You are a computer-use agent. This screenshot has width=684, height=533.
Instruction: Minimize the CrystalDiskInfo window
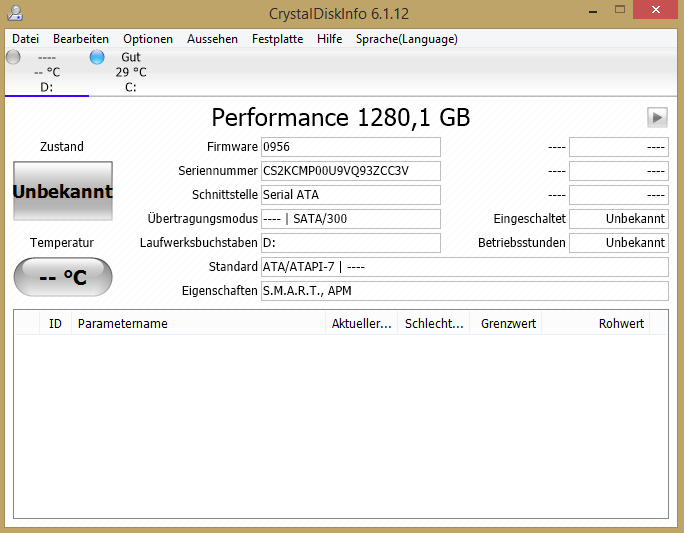pyautogui.click(x=593, y=10)
